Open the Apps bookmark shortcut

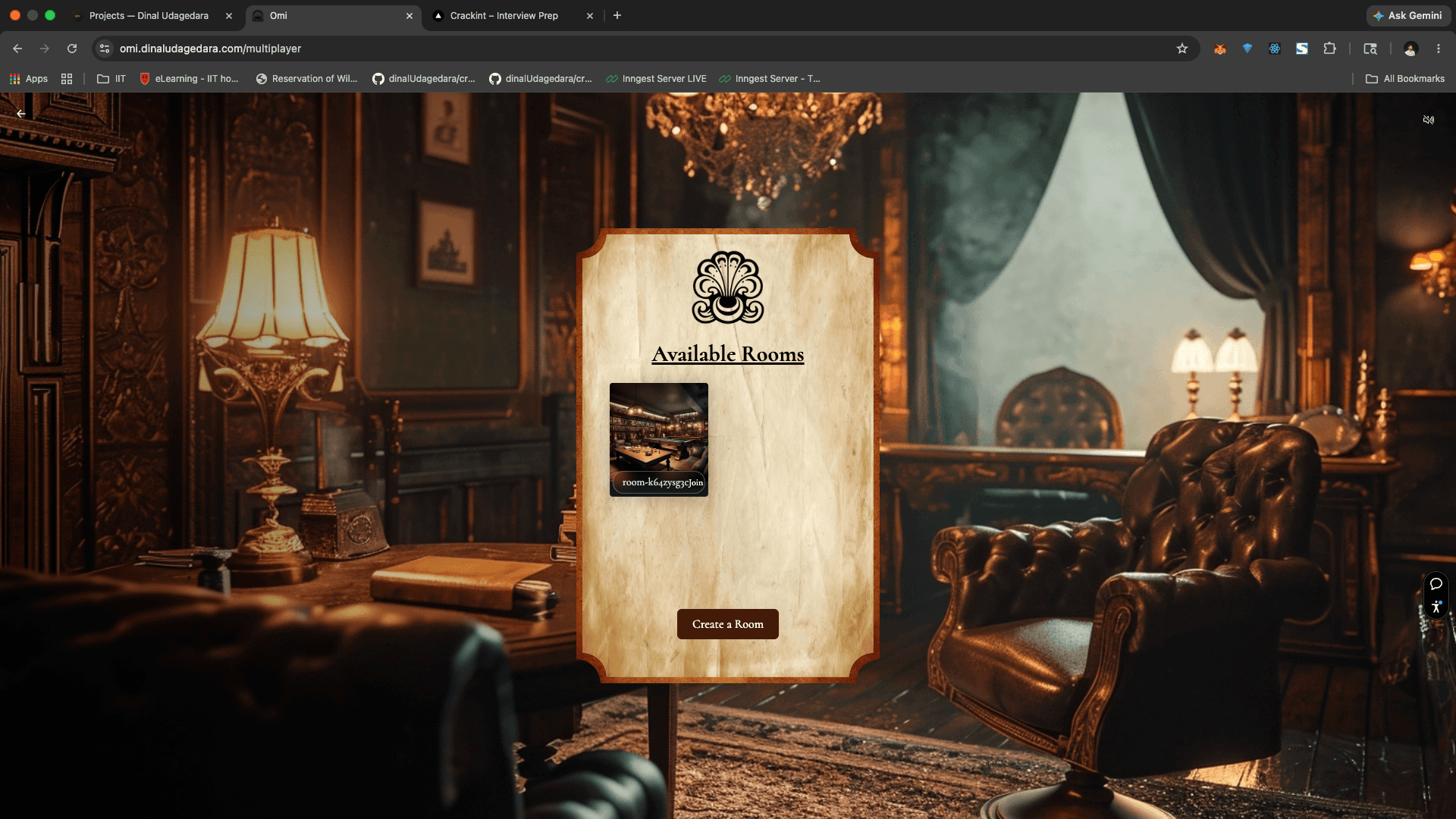pyautogui.click(x=29, y=79)
